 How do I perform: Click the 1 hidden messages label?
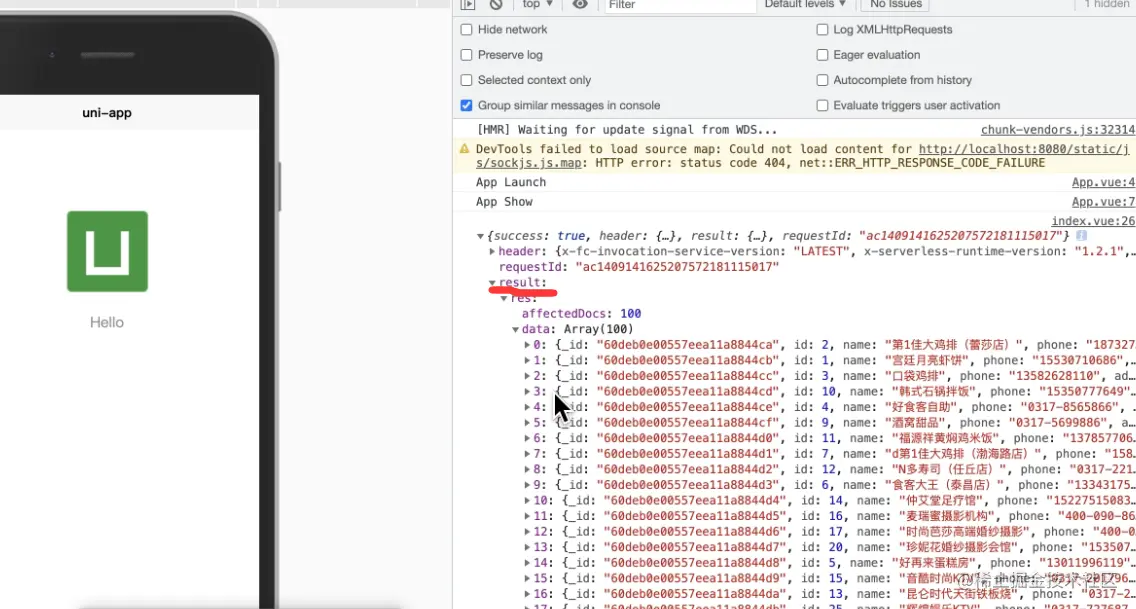pos(1106,4)
